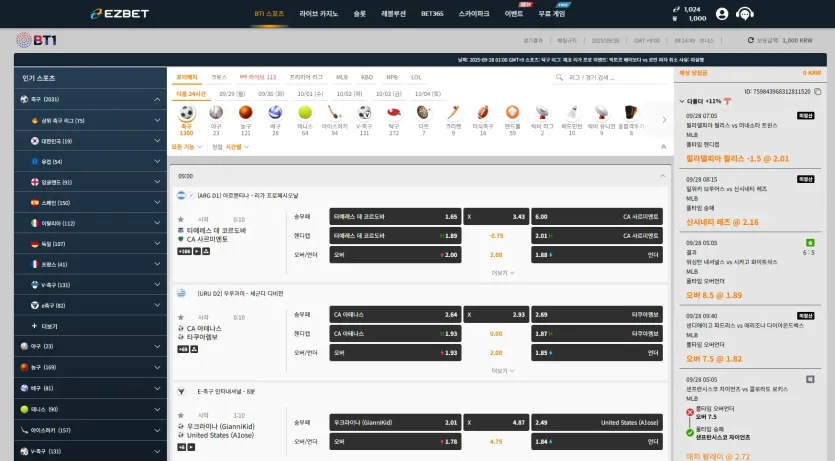Switch to the MLB tab
This screenshot has width=835, height=461.
[x=342, y=77]
